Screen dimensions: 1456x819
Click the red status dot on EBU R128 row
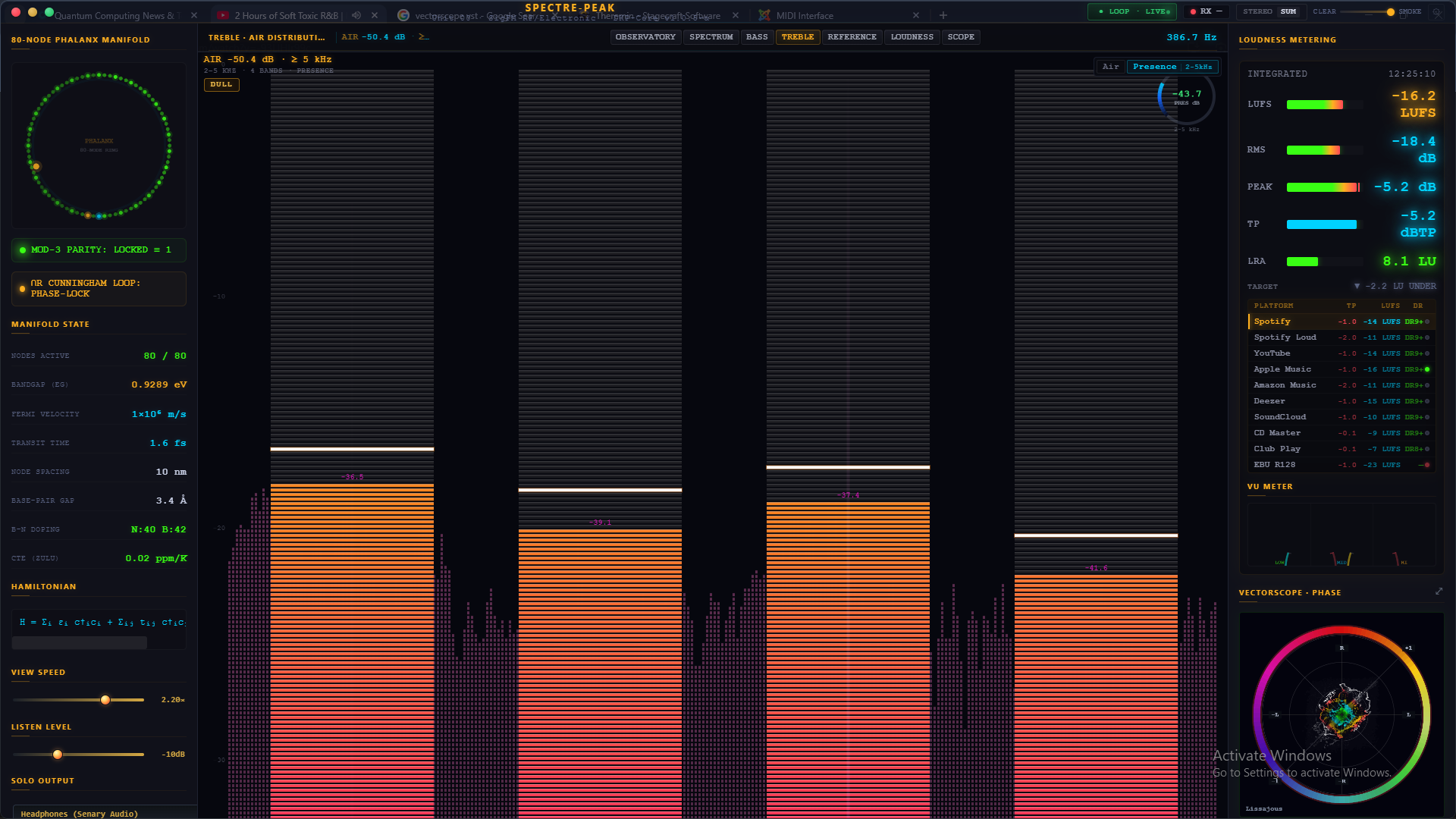point(1427,465)
